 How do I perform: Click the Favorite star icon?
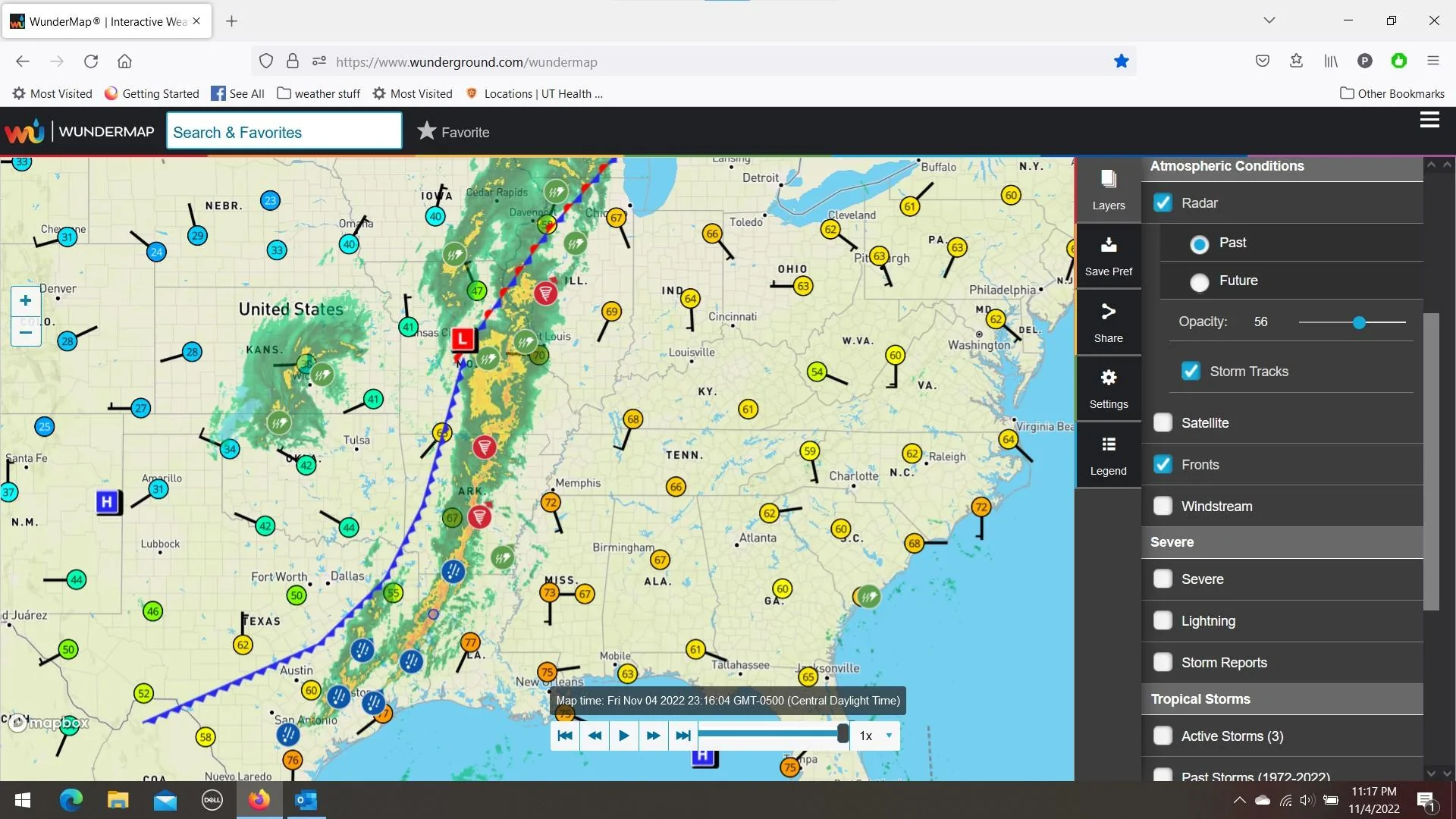(427, 131)
